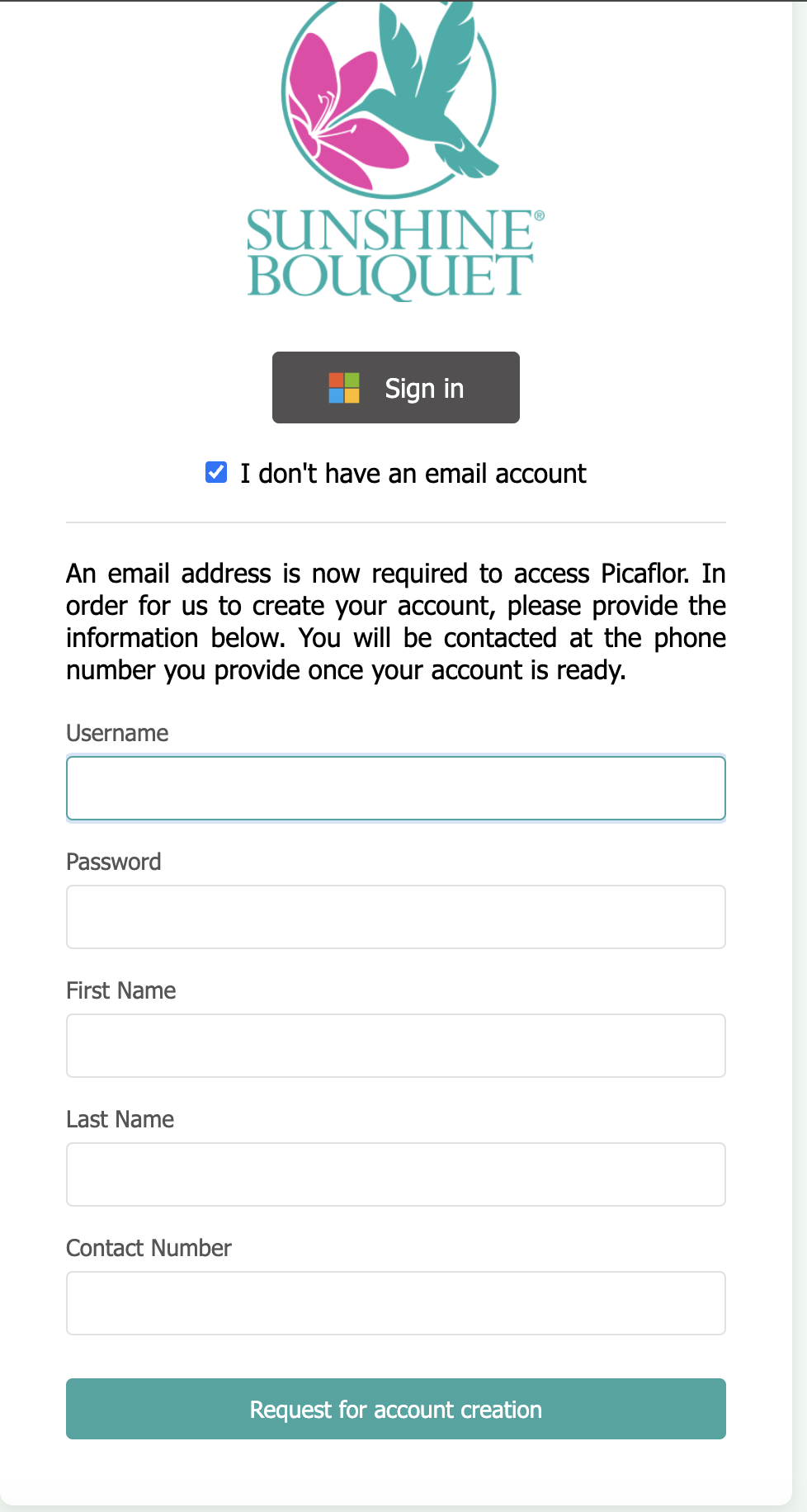Select the First Name text box
Screen dimensions: 807x1512
pos(396,1046)
